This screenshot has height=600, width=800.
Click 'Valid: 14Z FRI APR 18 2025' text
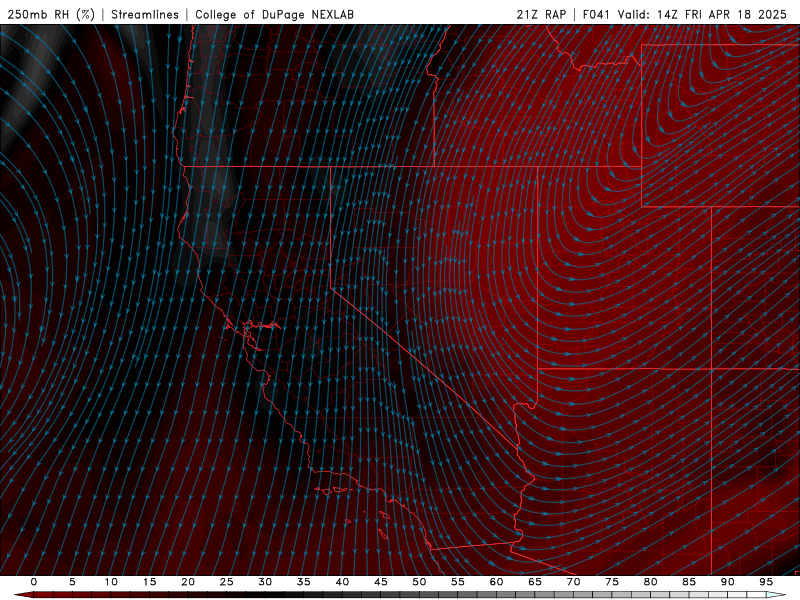(703, 14)
